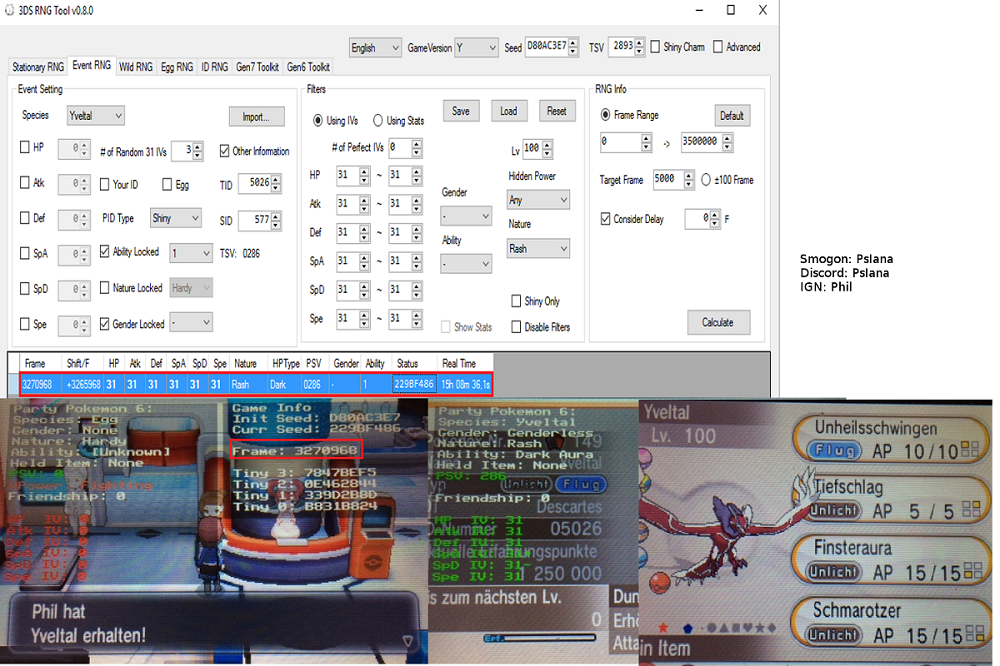Open the Hidden Power dropdown set to Any
Image resolution: width=1000 pixels, height=666 pixels.
(538, 200)
